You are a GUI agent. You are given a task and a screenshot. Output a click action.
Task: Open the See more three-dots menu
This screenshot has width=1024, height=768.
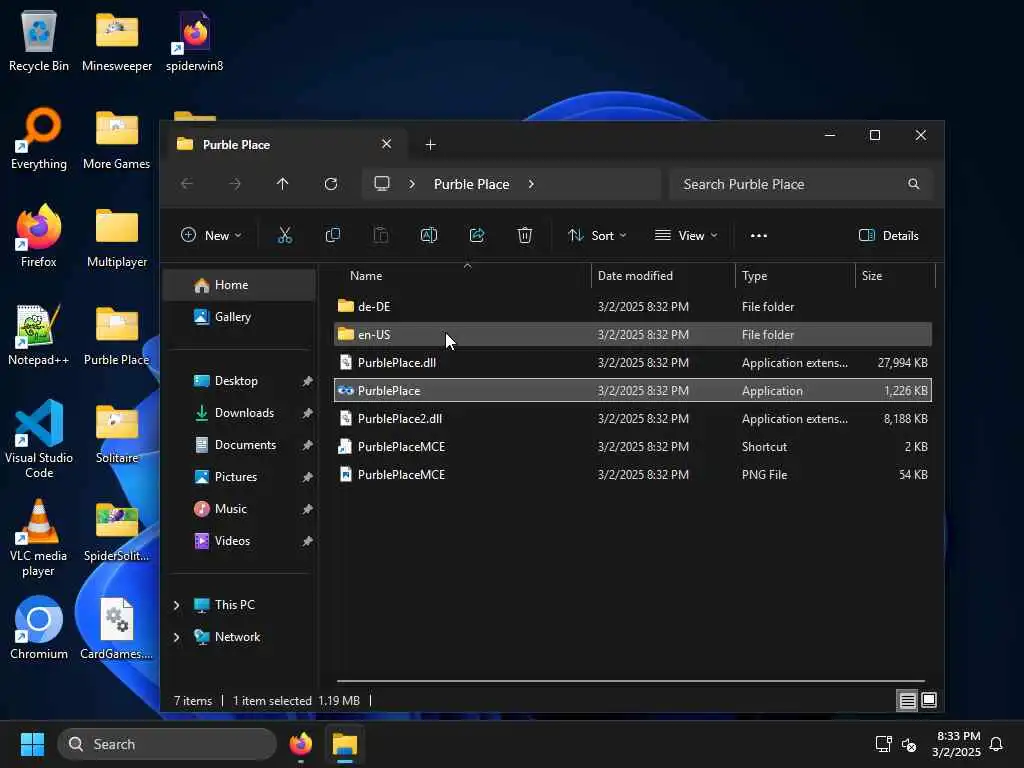pyautogui.click(x=759, y=236)
